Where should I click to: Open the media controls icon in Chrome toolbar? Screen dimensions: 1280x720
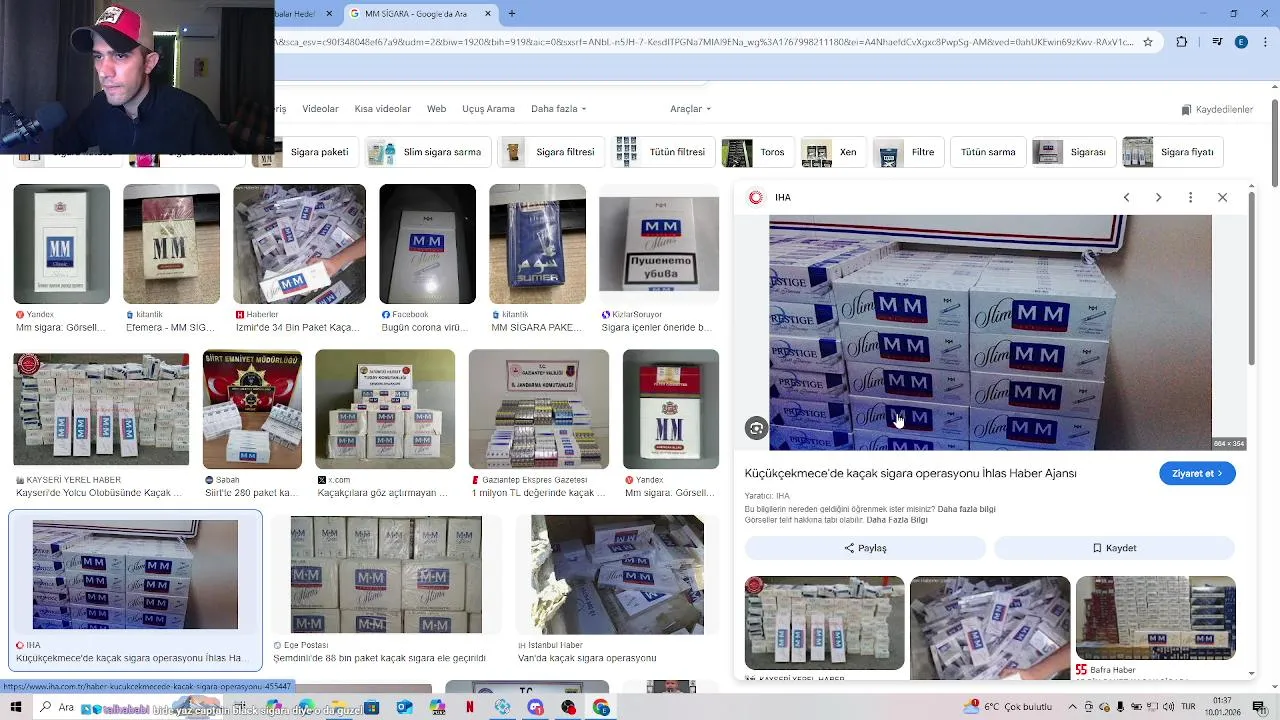point(1217,42)
